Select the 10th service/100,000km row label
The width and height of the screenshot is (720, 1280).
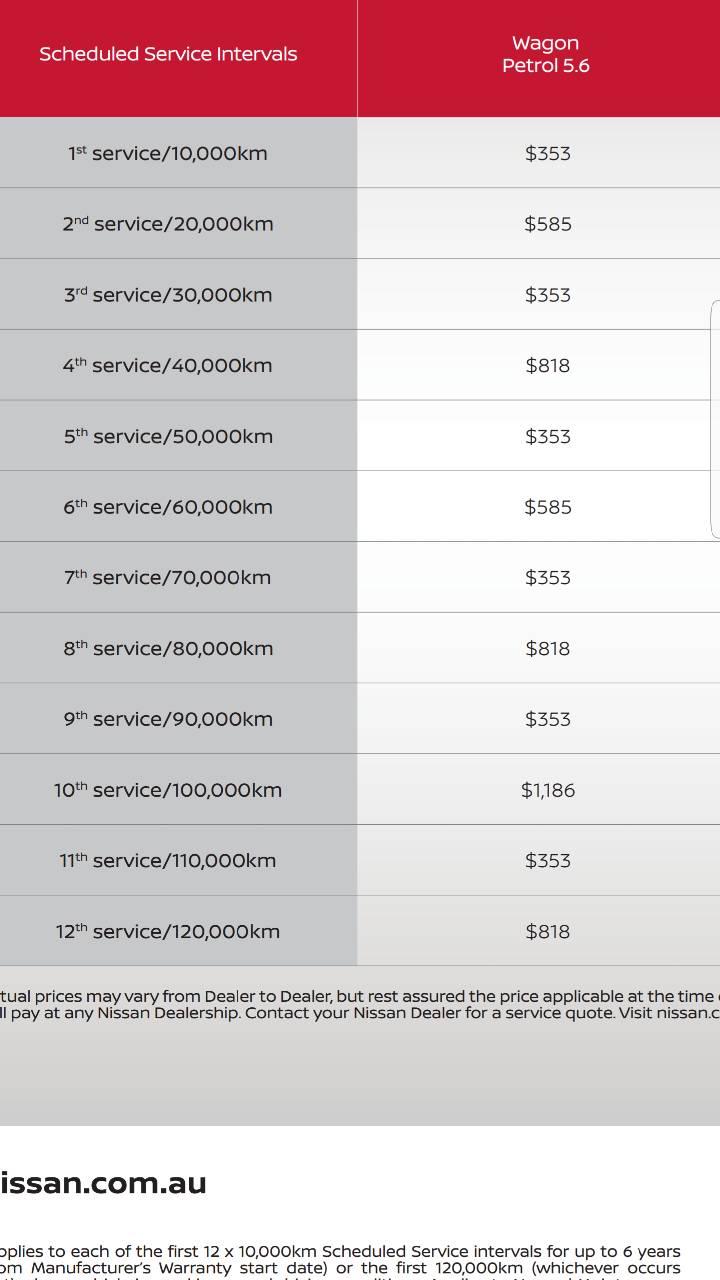(168, 790)
